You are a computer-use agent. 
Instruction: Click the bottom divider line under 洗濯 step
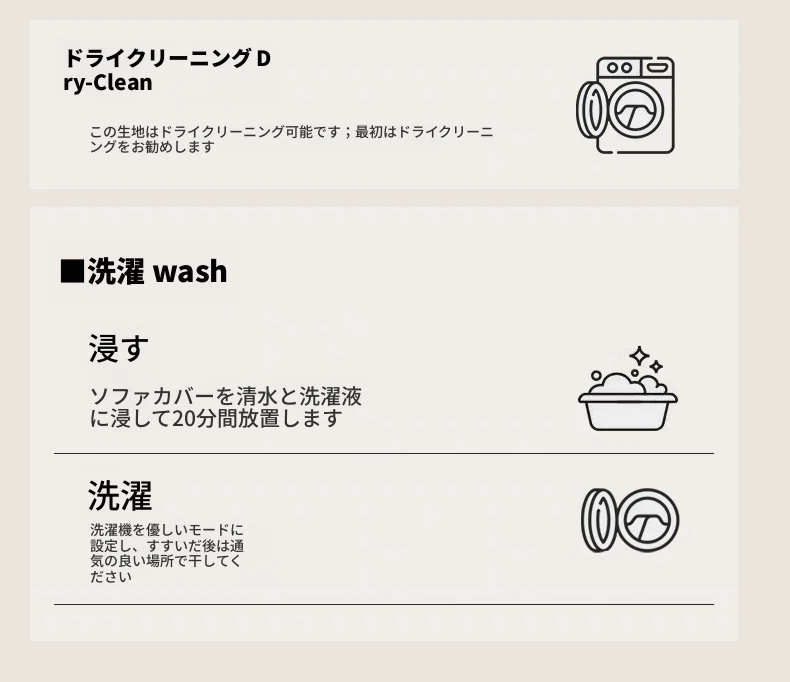pyautogui.click(x=384, y=604)
